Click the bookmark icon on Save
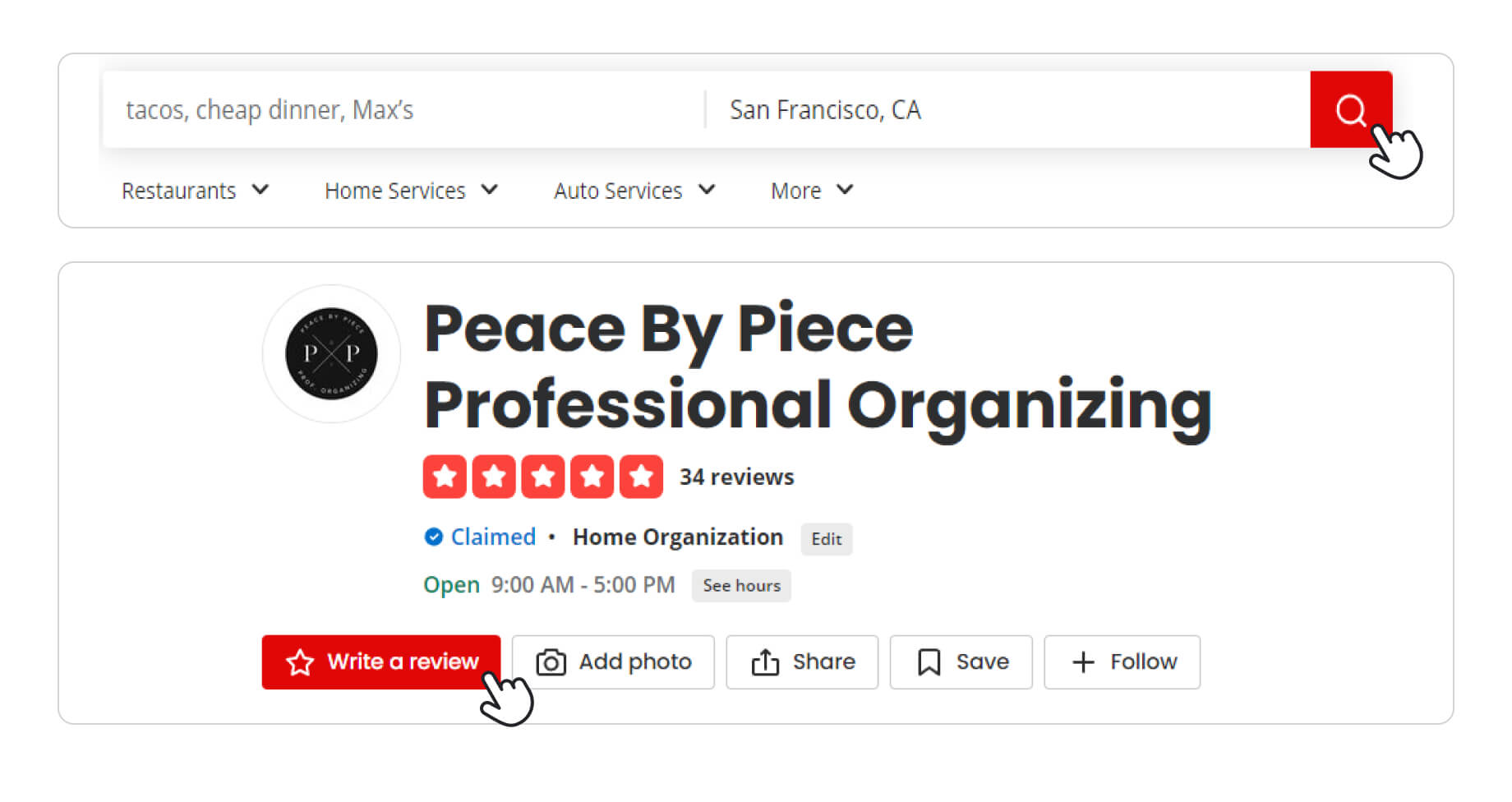The width and height of the screenshot is (1512, 802). [929, 662]
